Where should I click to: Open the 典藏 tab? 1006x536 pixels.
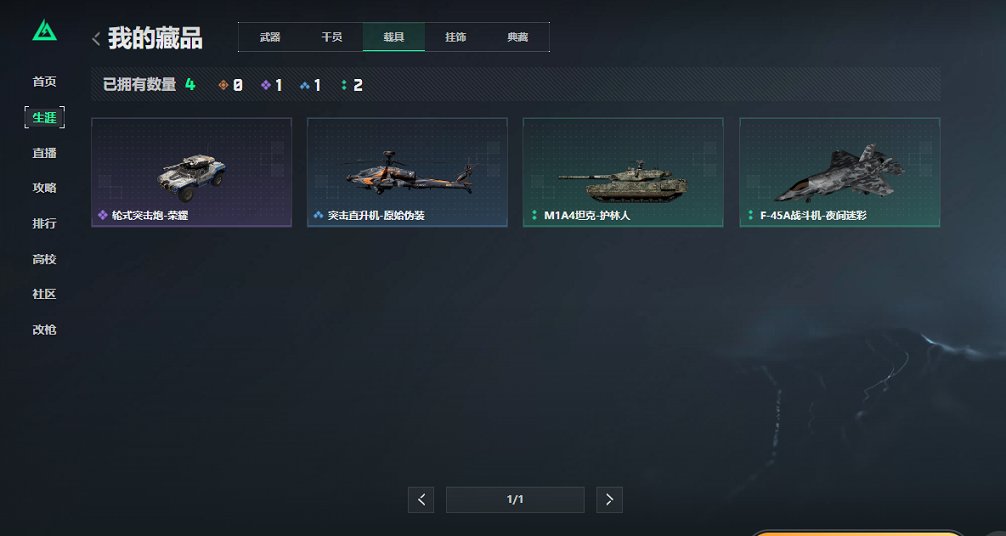pyautogui.click(x=518, y=37)
